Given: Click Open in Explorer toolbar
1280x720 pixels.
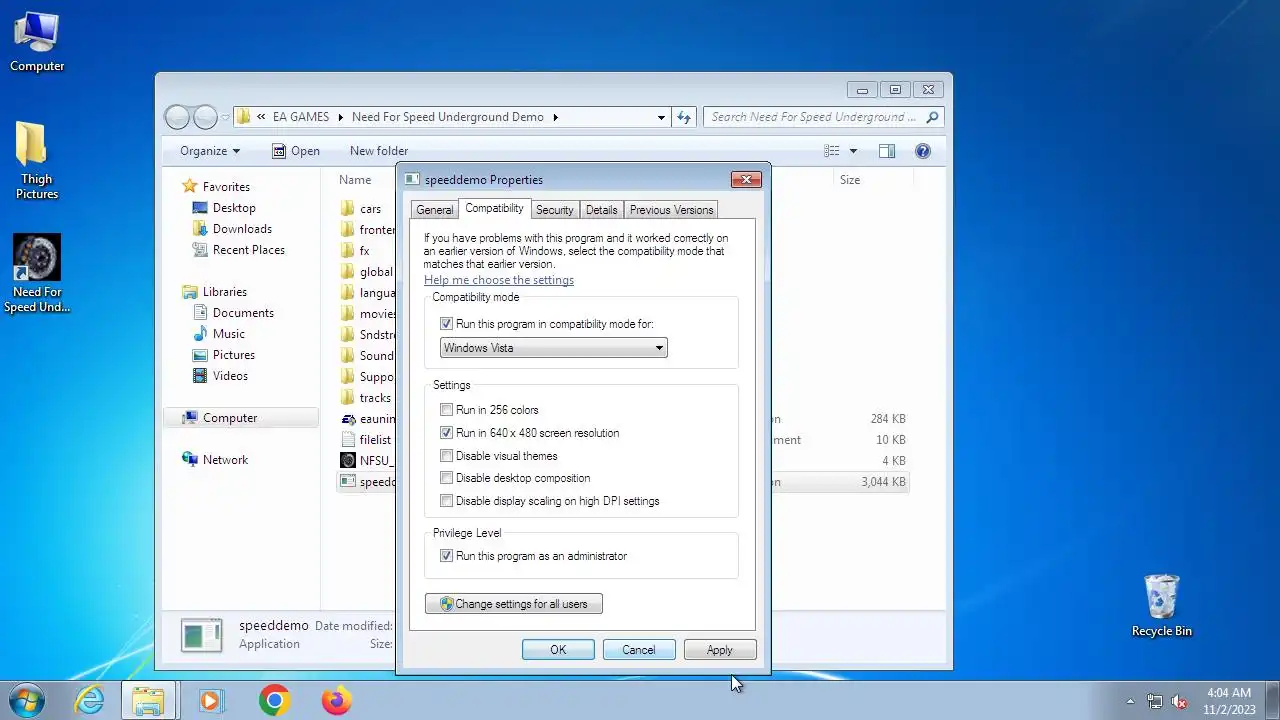Looking at the screenshot, I should tap(296, 151).
